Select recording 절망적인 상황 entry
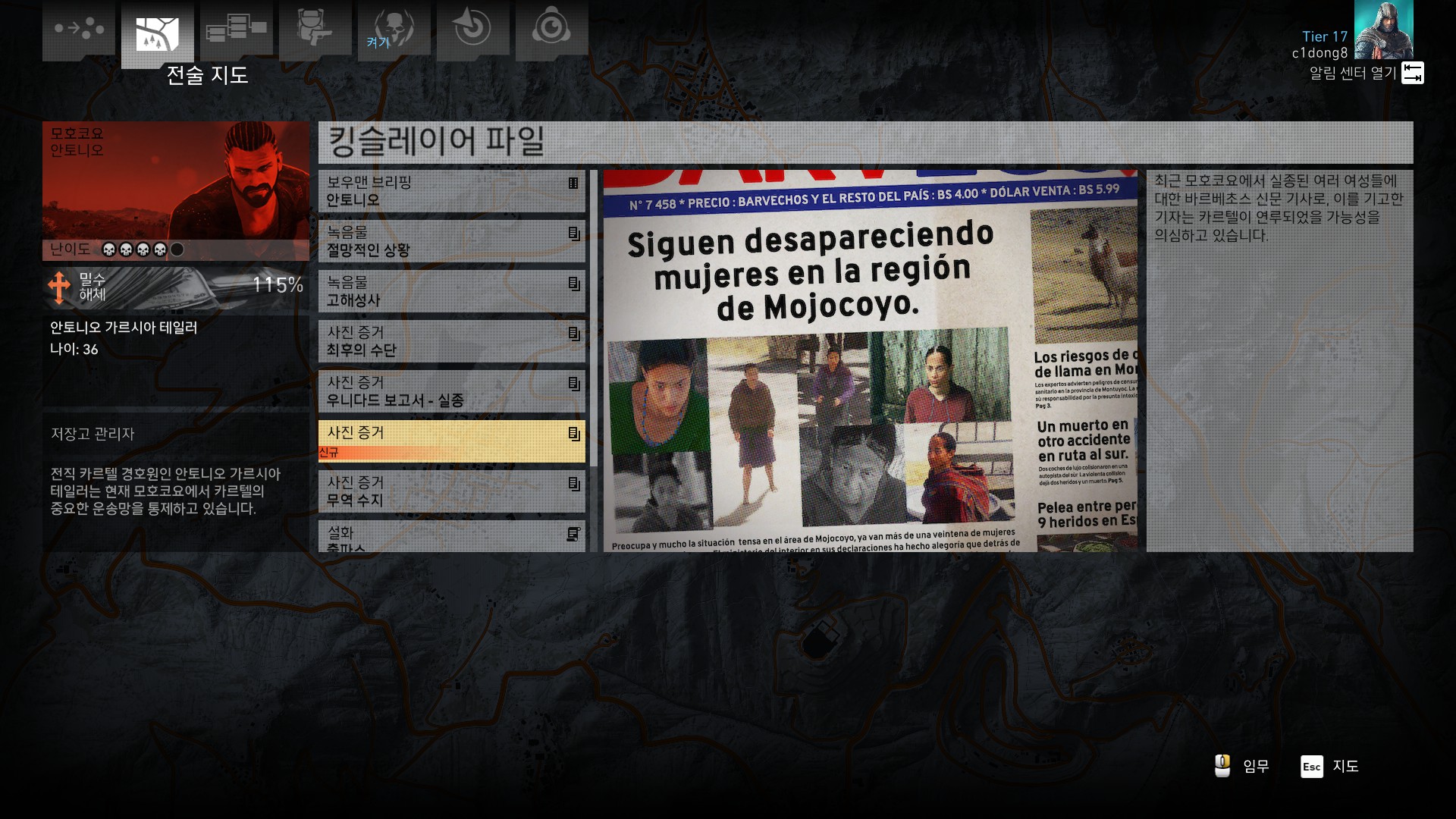Image resolution: width=1456 pixels, height=819 pixels. click(451, 241)
